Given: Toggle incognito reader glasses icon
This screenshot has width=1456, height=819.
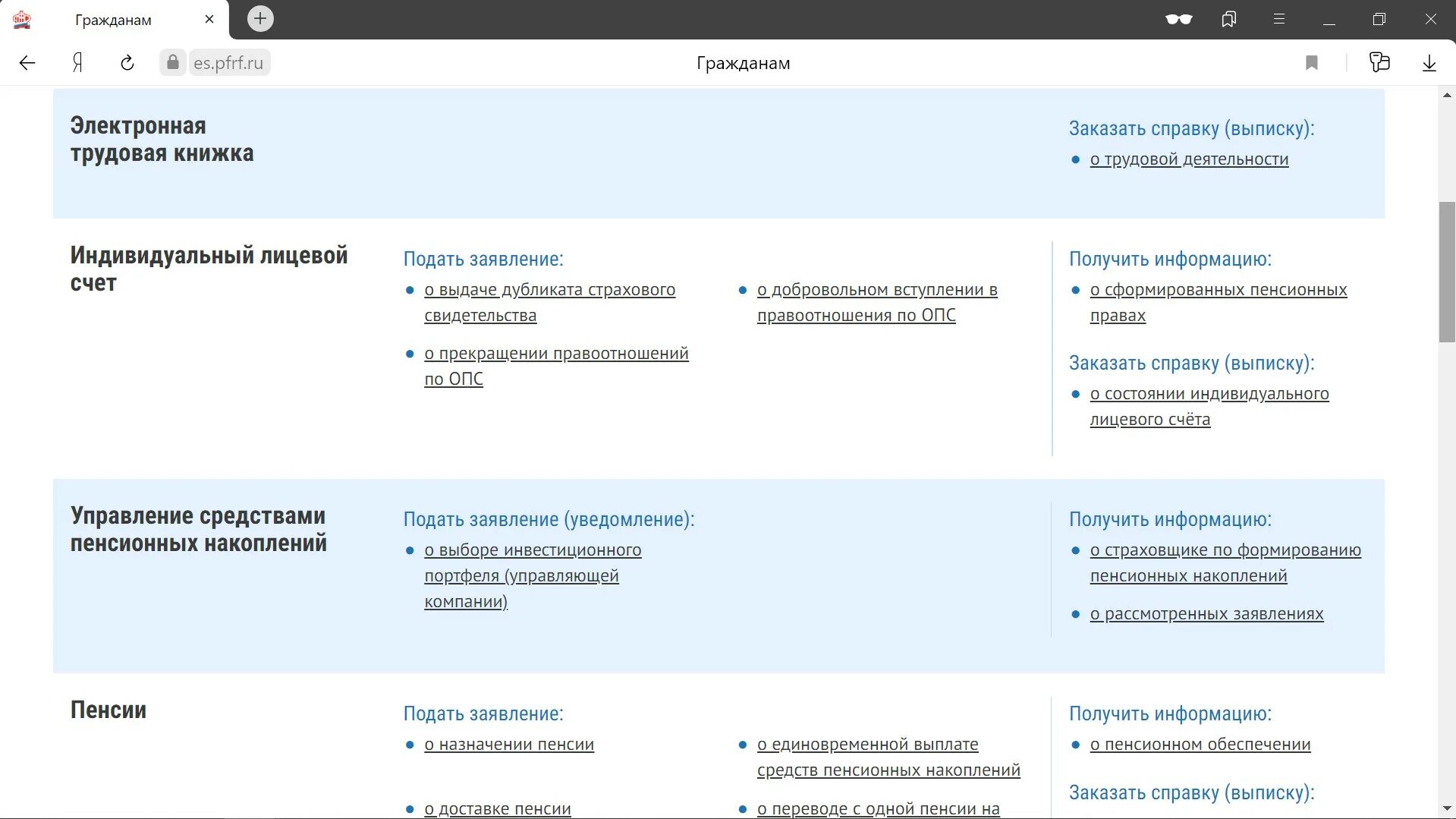Looking at the screenshot, I should pyautogui.click(x=1178, y=20).
